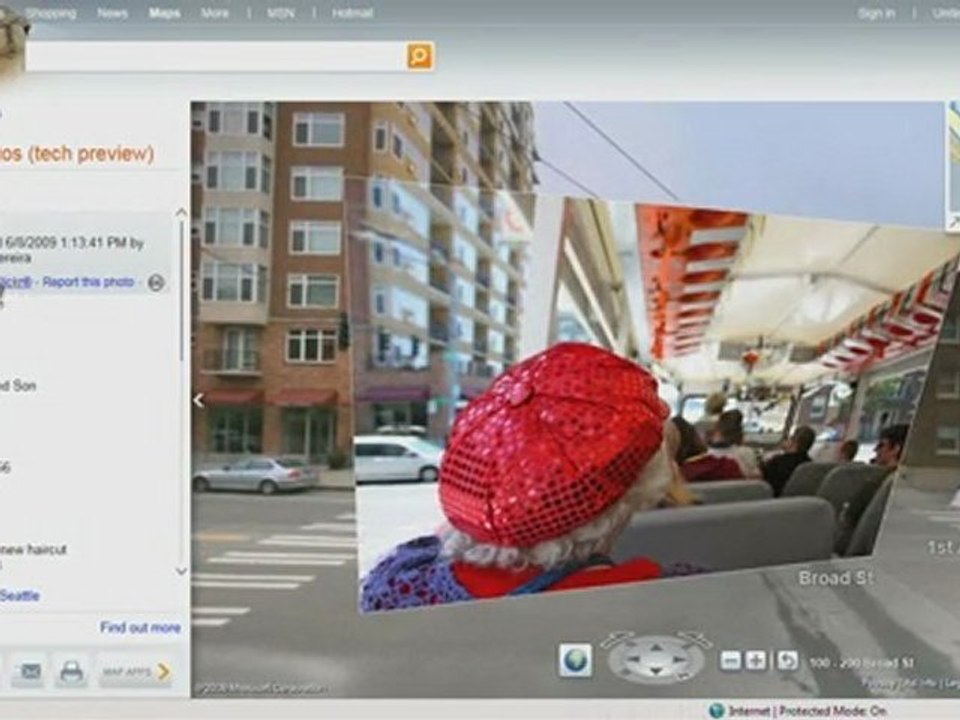
Task: Pan up with the navigation pad arrow
Action: 656,647
